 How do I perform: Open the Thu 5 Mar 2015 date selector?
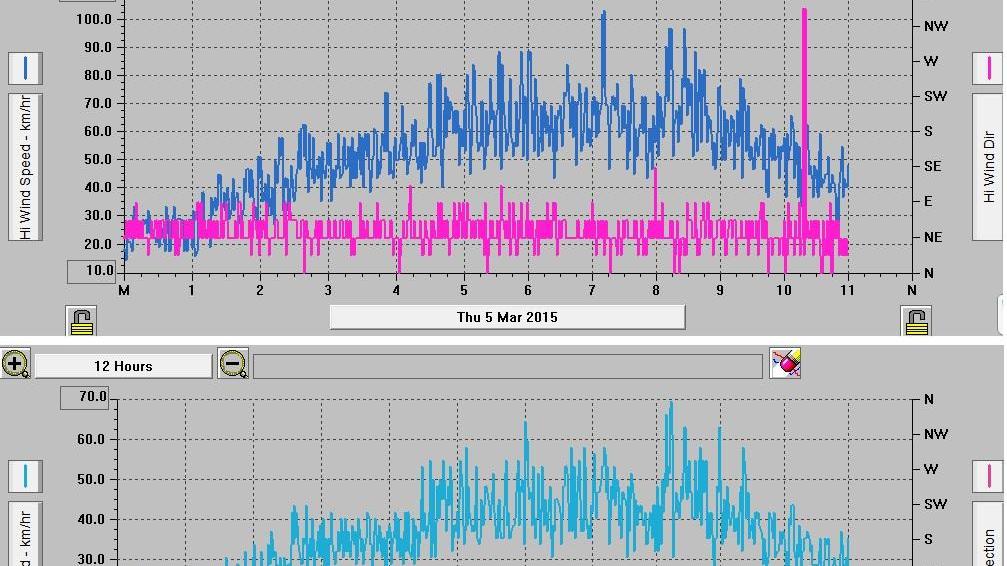pos(507,317)
